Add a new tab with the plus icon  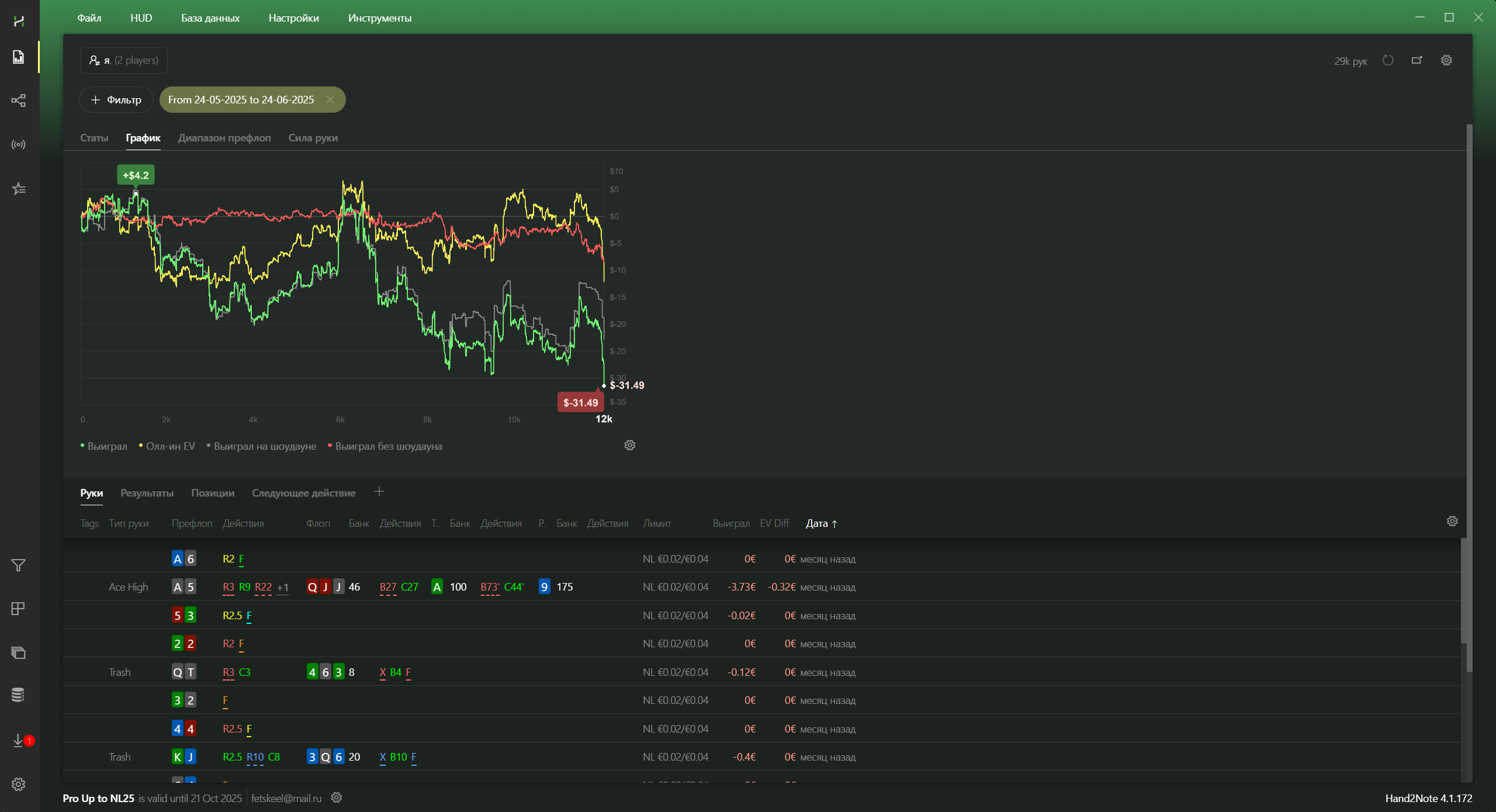pyautogui.click(x=379, y=492)
